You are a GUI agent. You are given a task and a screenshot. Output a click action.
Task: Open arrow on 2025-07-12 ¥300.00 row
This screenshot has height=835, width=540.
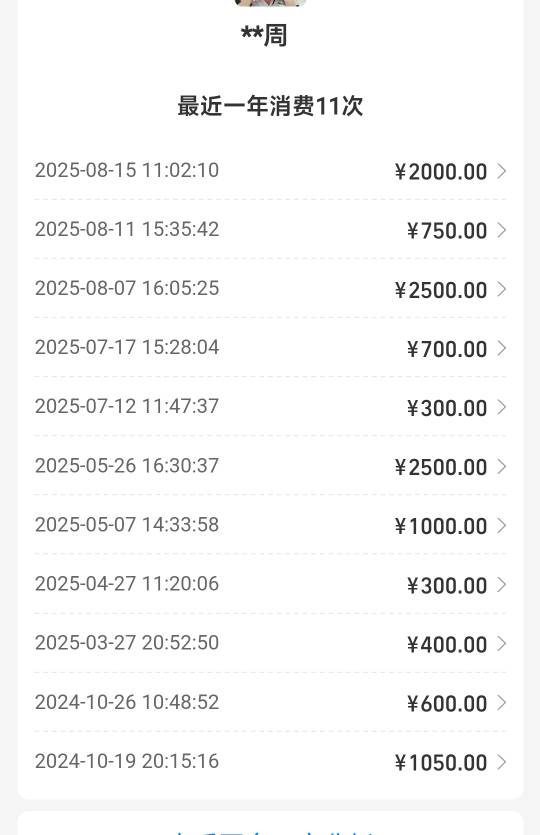coord(501,407)
